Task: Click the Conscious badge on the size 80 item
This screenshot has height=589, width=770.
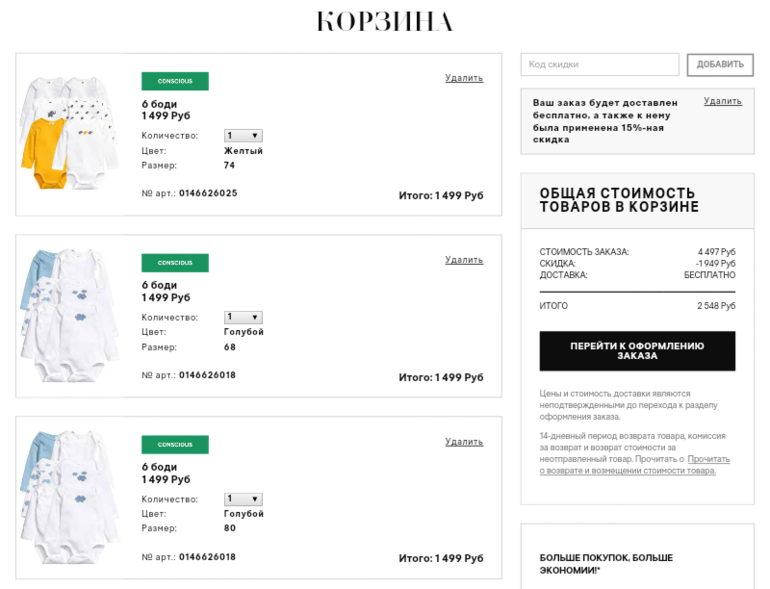Action: click(x=175, y=445)
